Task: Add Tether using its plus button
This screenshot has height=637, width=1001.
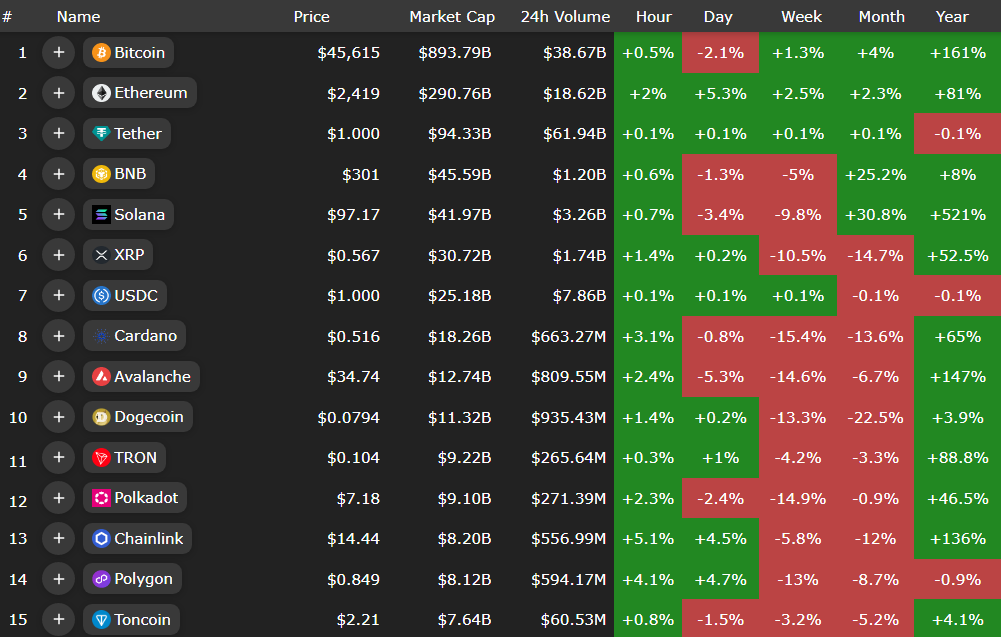Action: click(x=58, y=134)
